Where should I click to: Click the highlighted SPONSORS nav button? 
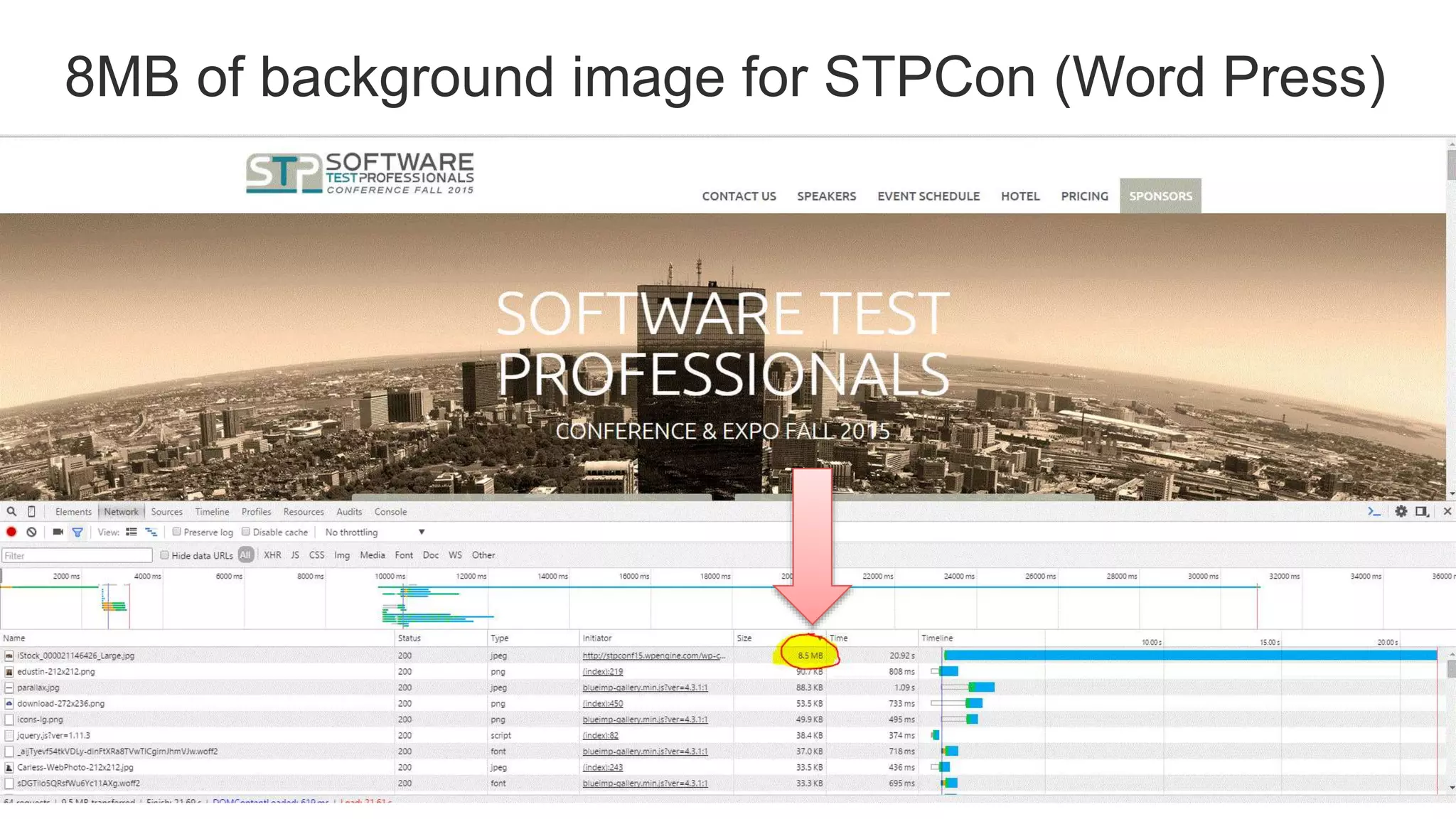point(1160,196)
